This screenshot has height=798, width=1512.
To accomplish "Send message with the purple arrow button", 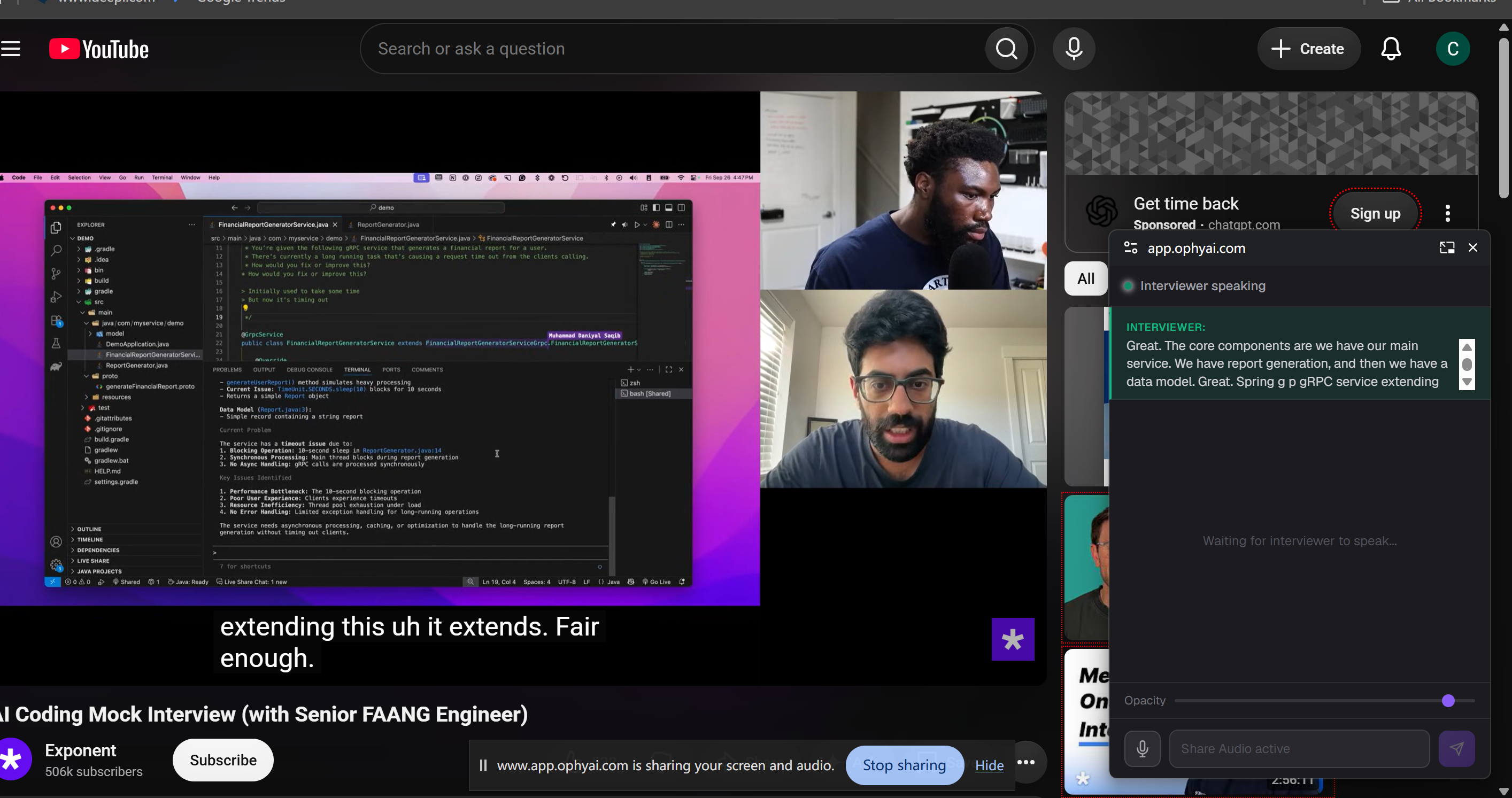I will [1456, 749].
